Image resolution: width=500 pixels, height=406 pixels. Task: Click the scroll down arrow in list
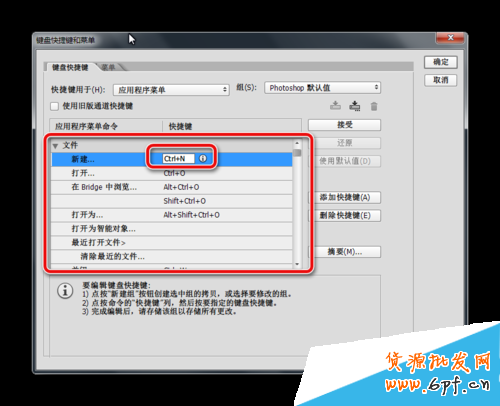click(297, 264)
